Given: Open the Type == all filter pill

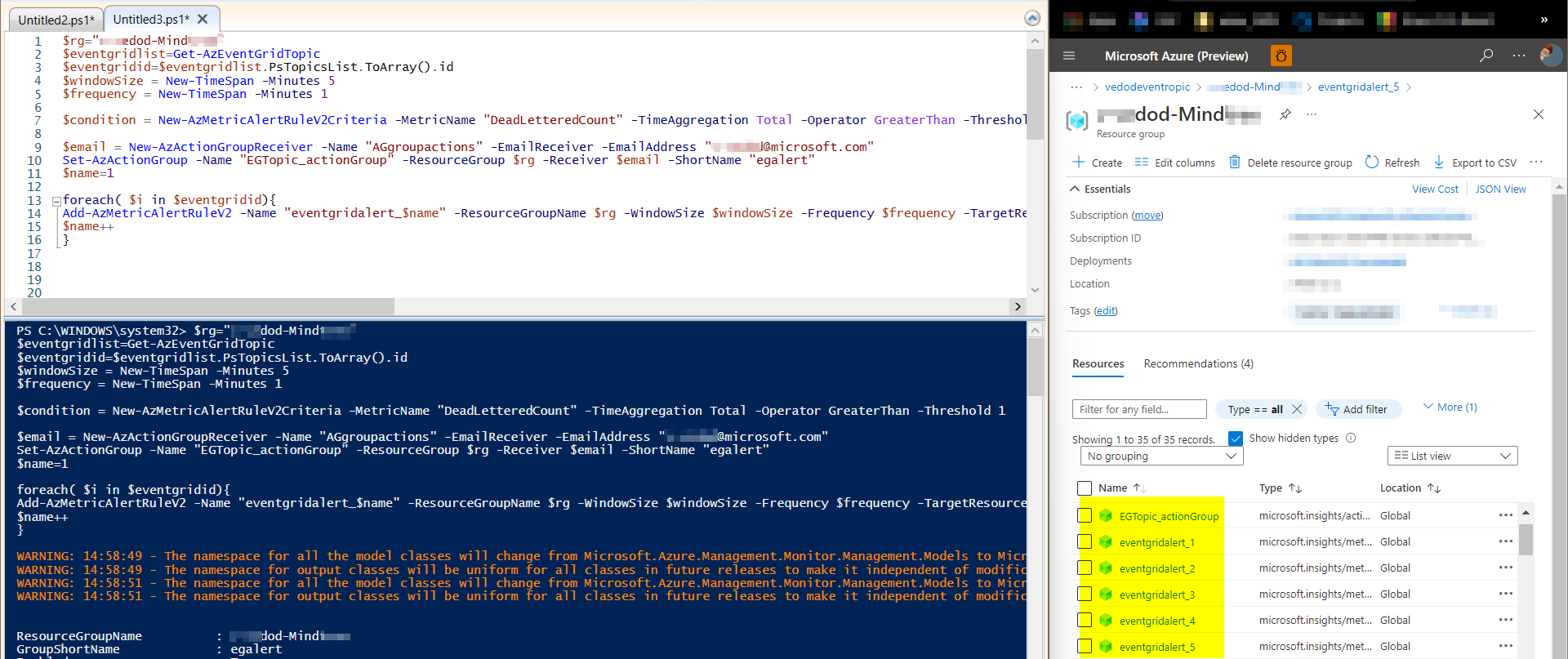Looking at the screenshot, I should (1255, 409).
